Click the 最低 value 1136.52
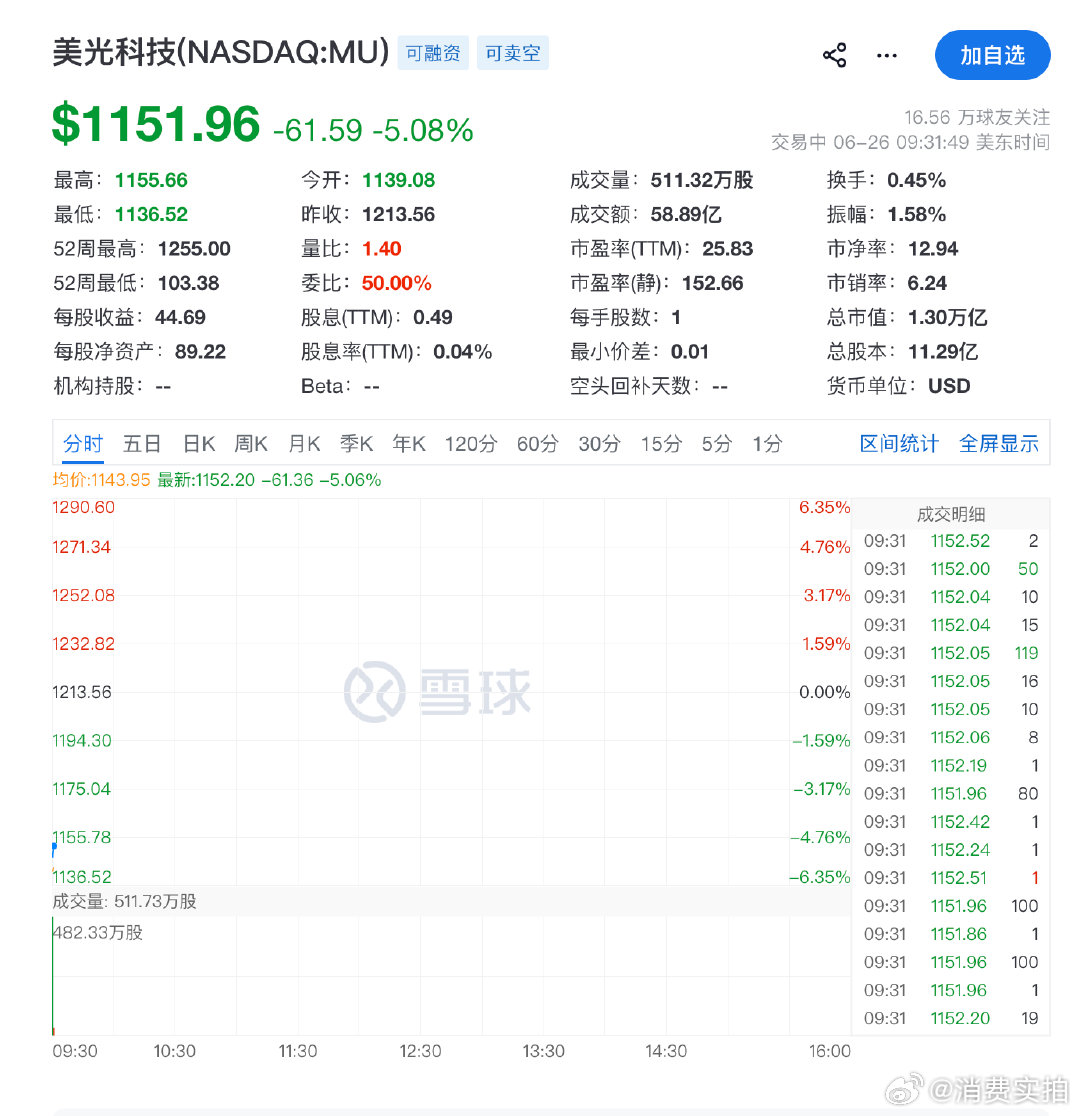Screen dimensions: 1080x1116 [151, 214]
